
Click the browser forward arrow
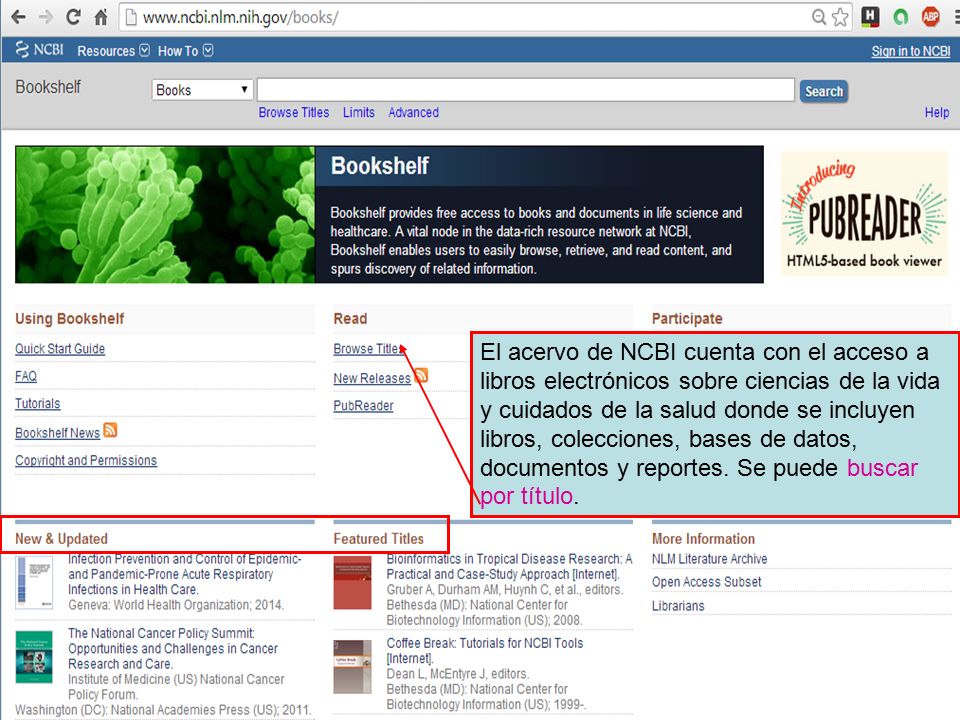[x=46, y=17]
